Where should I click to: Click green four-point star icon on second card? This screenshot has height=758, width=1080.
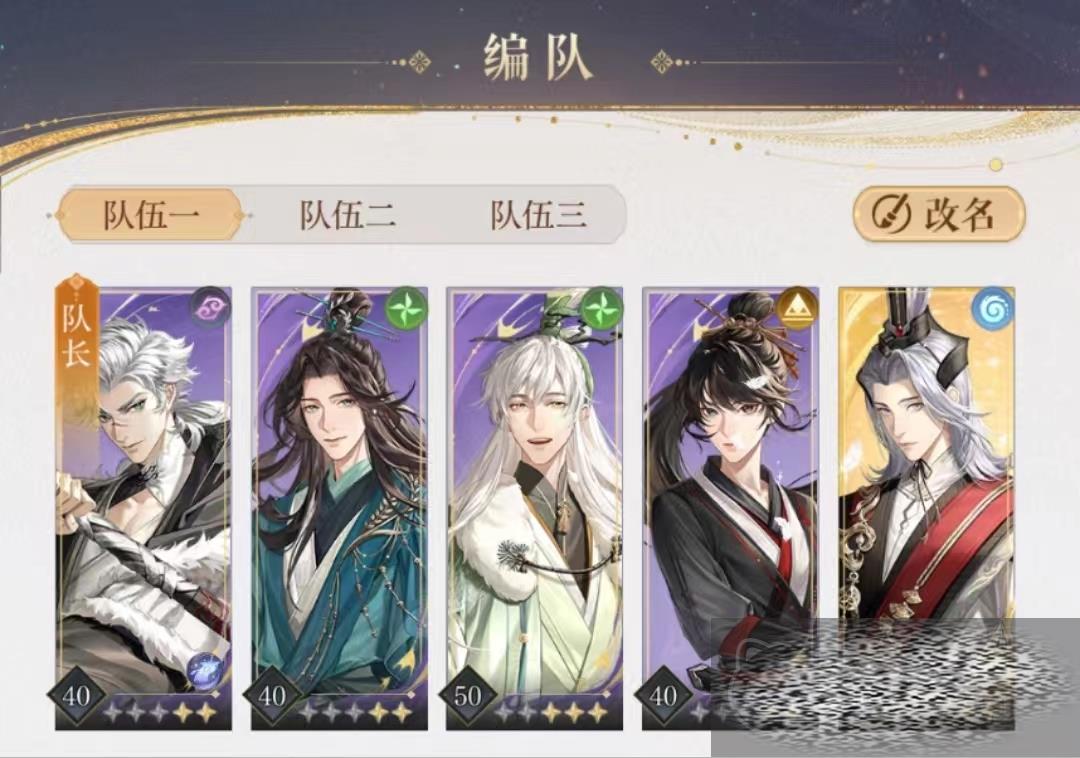pos(406,308)
